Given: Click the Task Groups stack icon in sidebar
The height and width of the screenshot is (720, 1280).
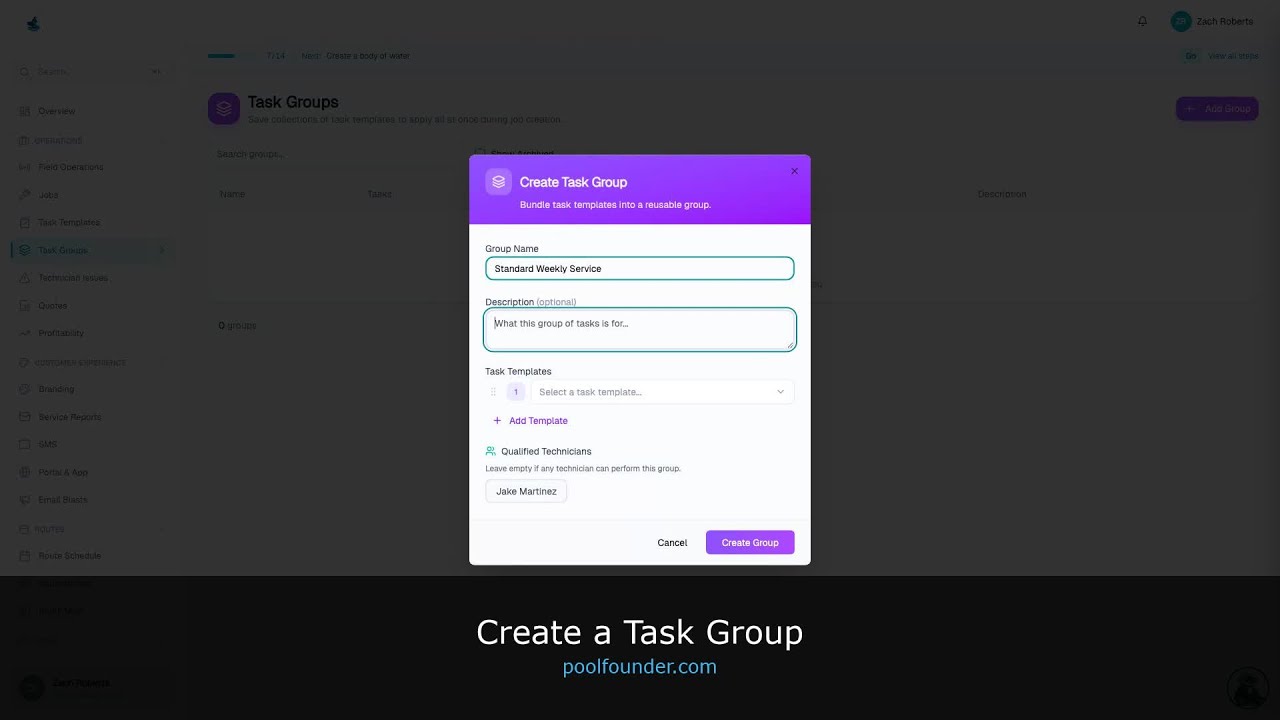Looking at the screenshot, I should (25, 250).
